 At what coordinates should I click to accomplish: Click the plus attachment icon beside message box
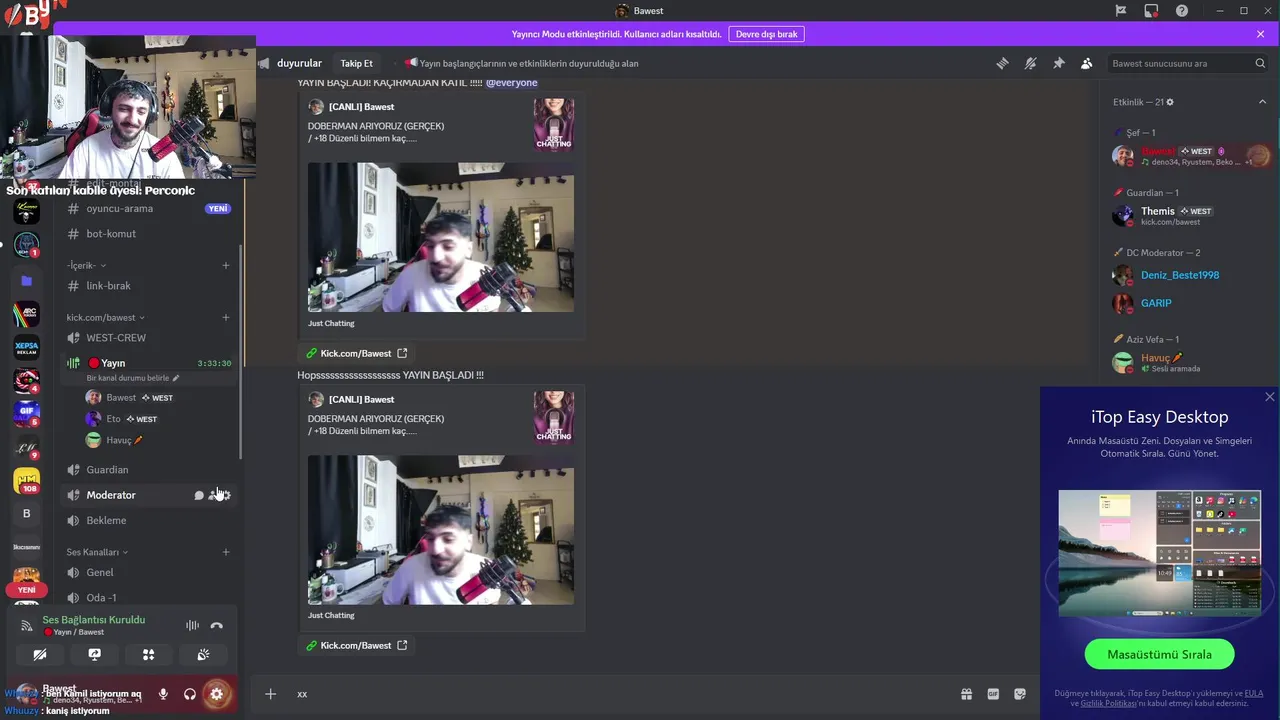pyautogui.click(x=270, y=694)
